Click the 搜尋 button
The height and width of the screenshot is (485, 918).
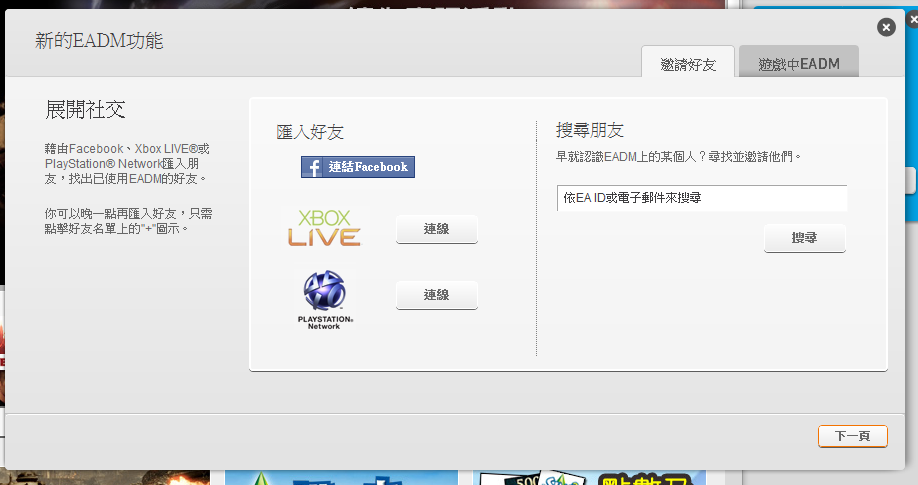click(x=804, y=239)
